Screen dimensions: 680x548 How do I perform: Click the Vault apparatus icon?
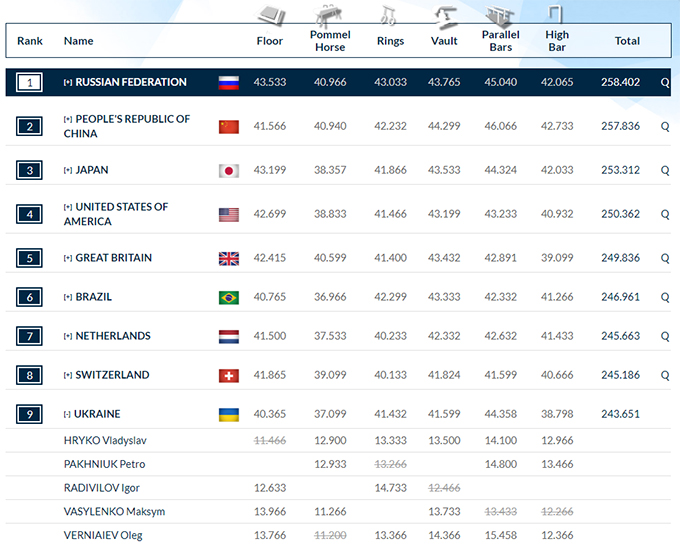tap(444, 14)
